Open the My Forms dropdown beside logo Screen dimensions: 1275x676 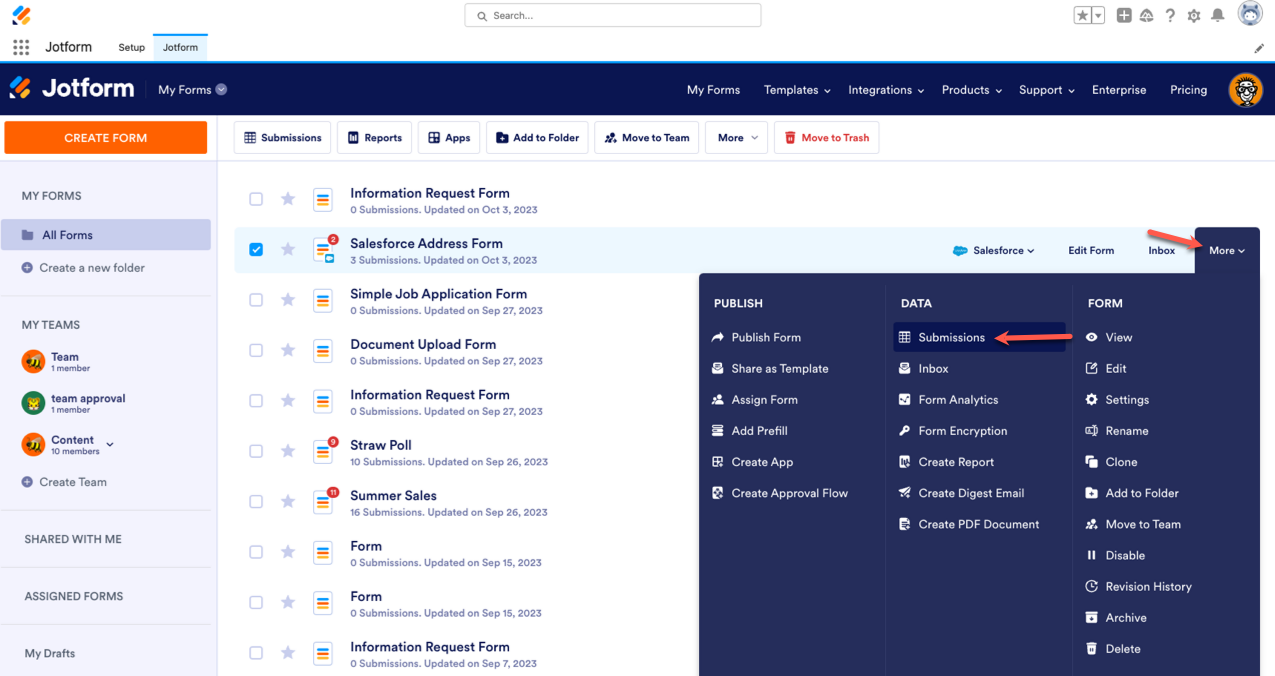tap(193, 90)
